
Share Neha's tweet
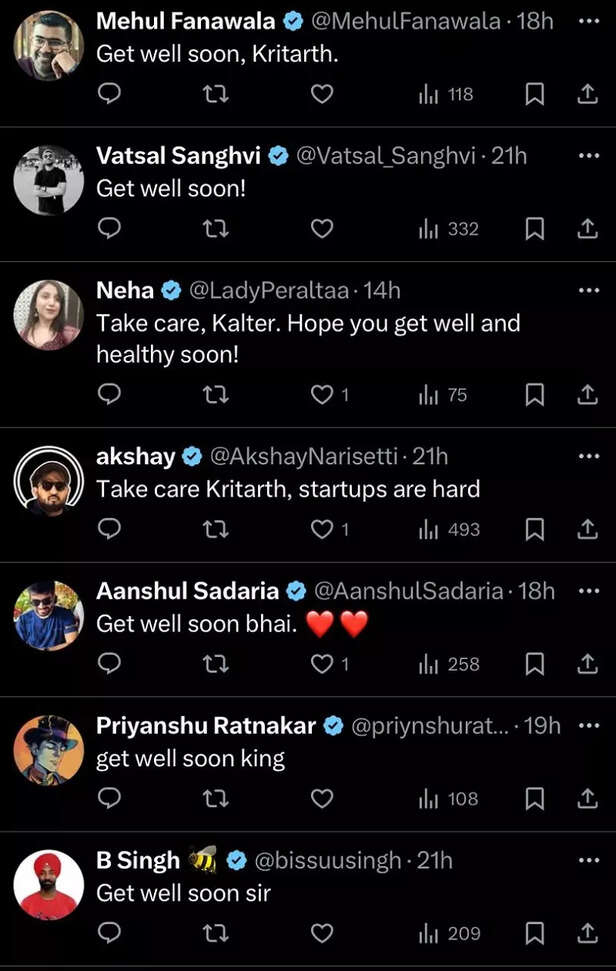[x=588, y=395]
